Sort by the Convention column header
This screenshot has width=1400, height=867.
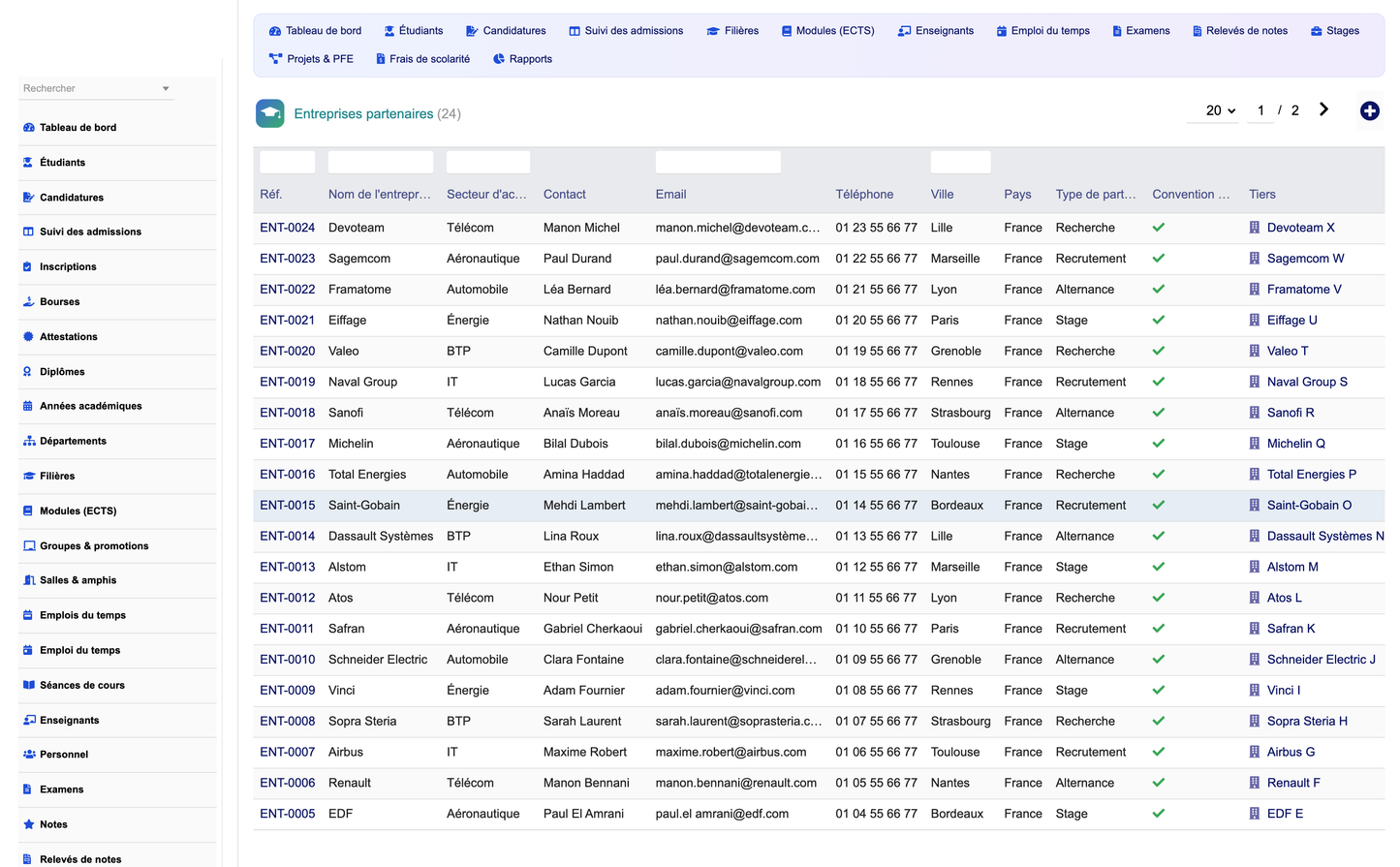point(1191,195)
